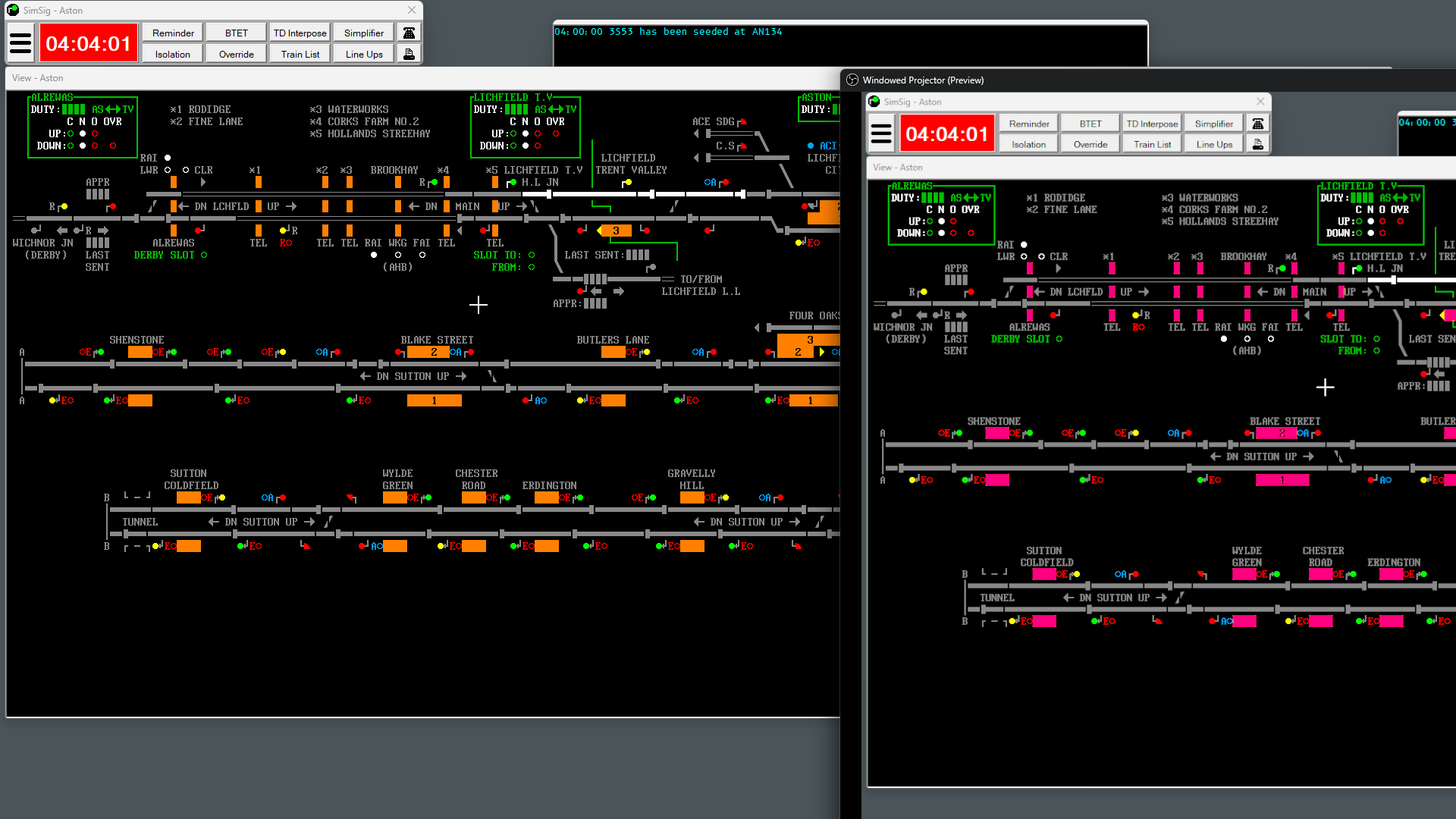Click TD Interpose in projector preview toolbar
1456x819 pixels.
tap(1153, 124)
